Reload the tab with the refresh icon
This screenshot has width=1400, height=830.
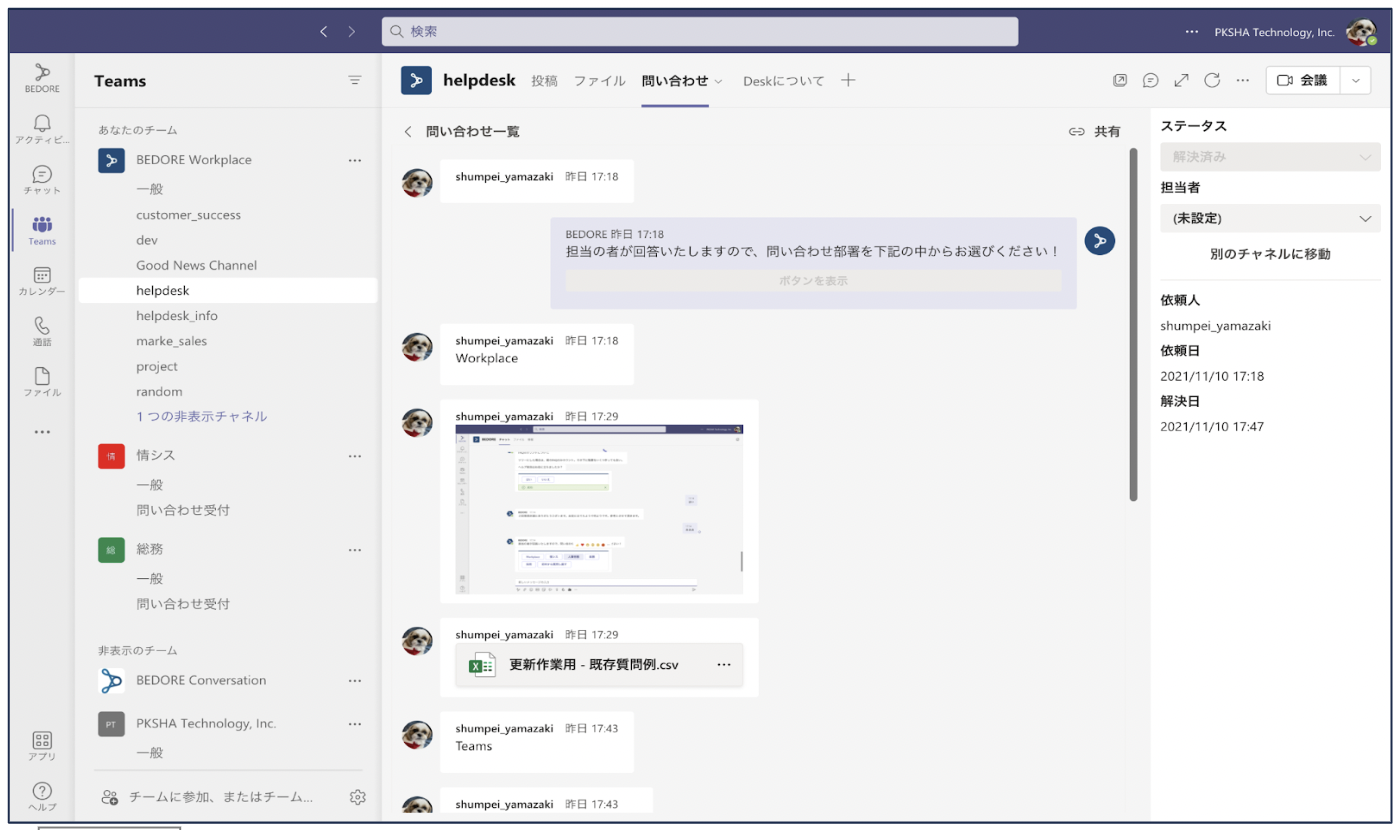click(x=1212, y=81)
